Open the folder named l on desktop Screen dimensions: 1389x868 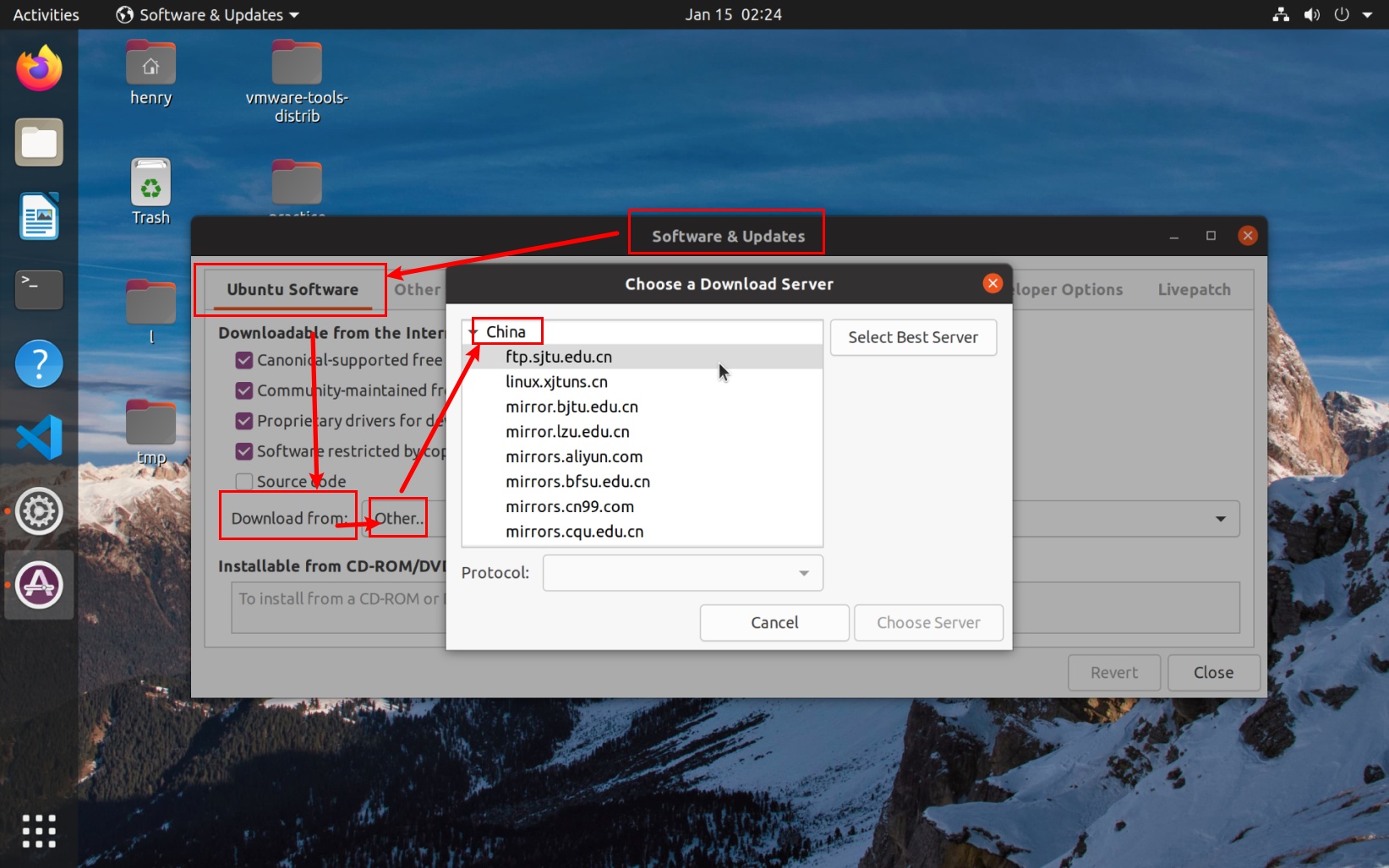150,312
